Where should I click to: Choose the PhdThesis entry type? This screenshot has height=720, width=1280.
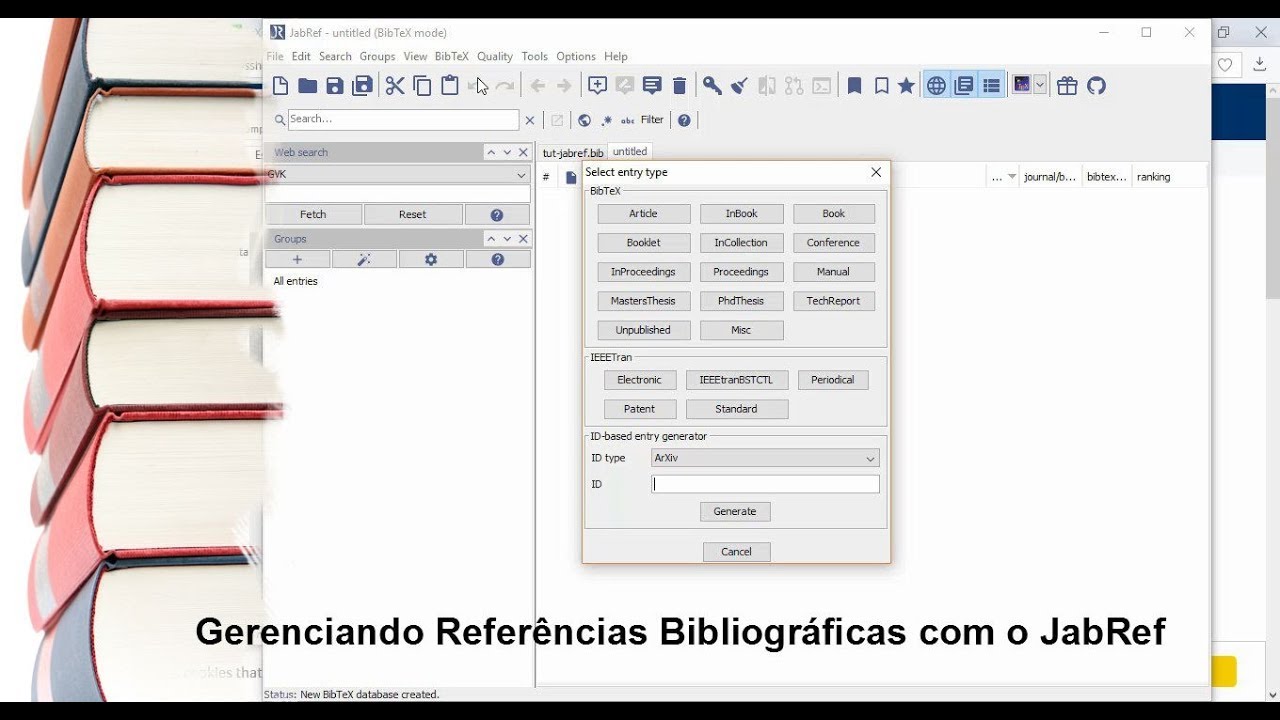click(741, 301)
